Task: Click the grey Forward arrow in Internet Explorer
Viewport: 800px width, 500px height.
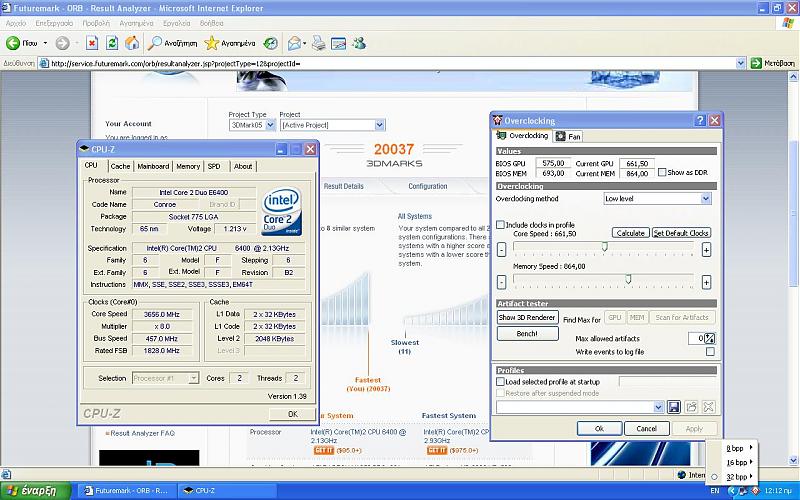Action: point(62,43)
